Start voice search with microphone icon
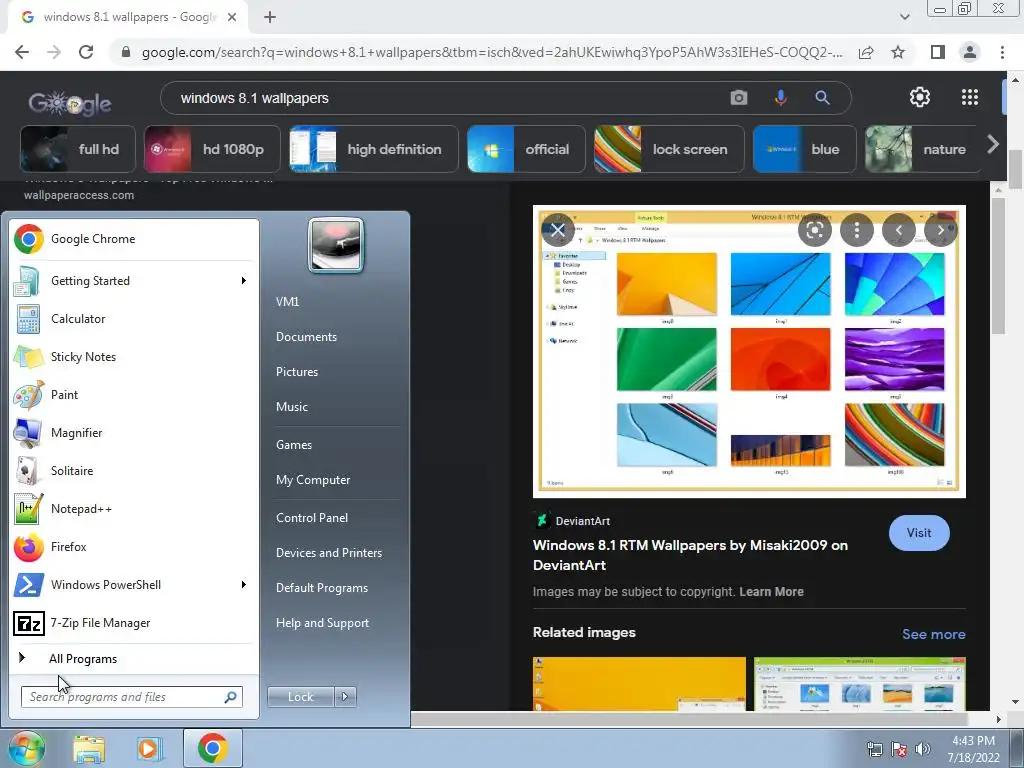 click(780, 98)
